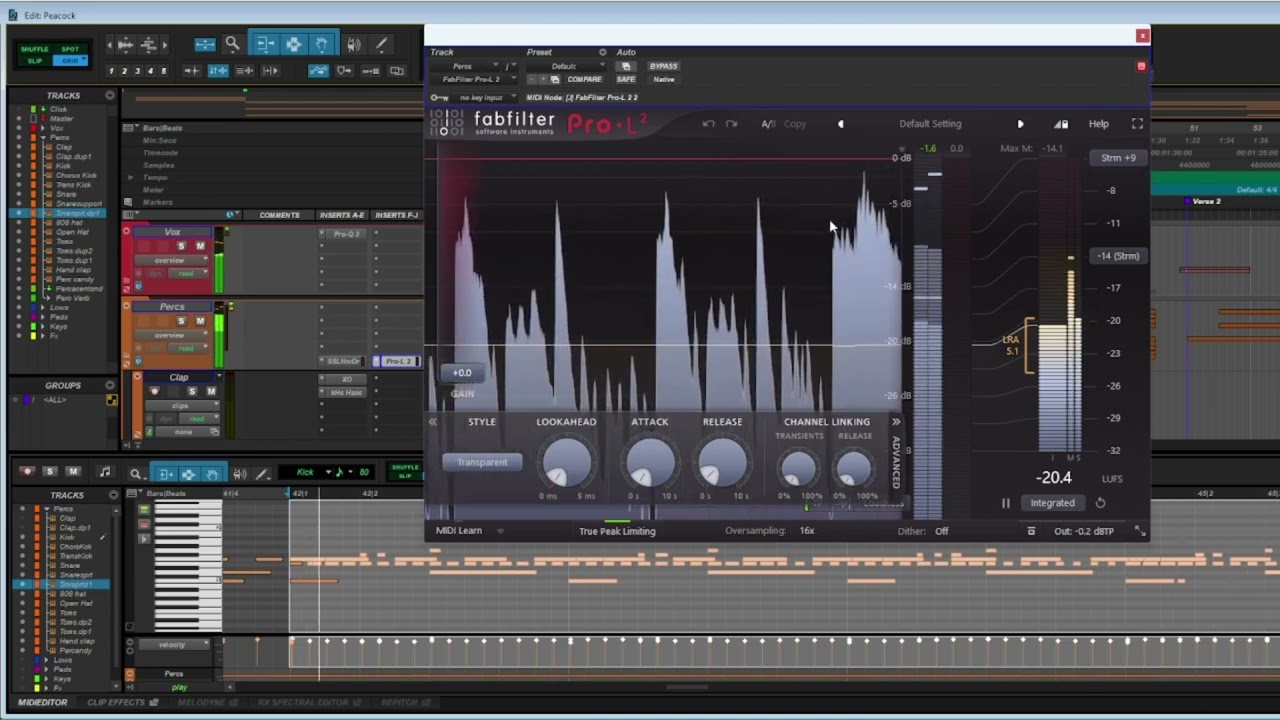The width and height of the screenshot is (1280, 720).
Task: Select the Scrubber speaker tool in Edit toolbar
Action: coord(354,44)
